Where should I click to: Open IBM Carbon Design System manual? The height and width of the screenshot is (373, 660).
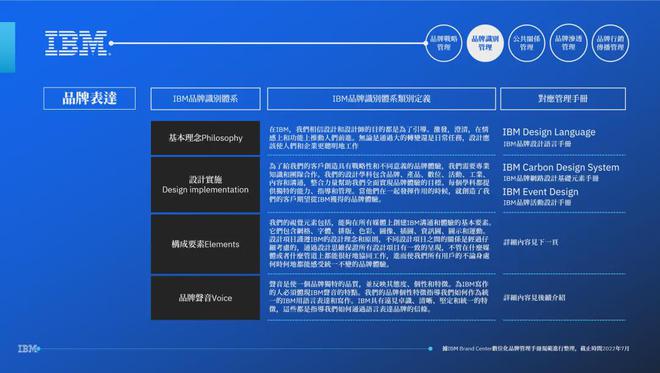point(561,168)
